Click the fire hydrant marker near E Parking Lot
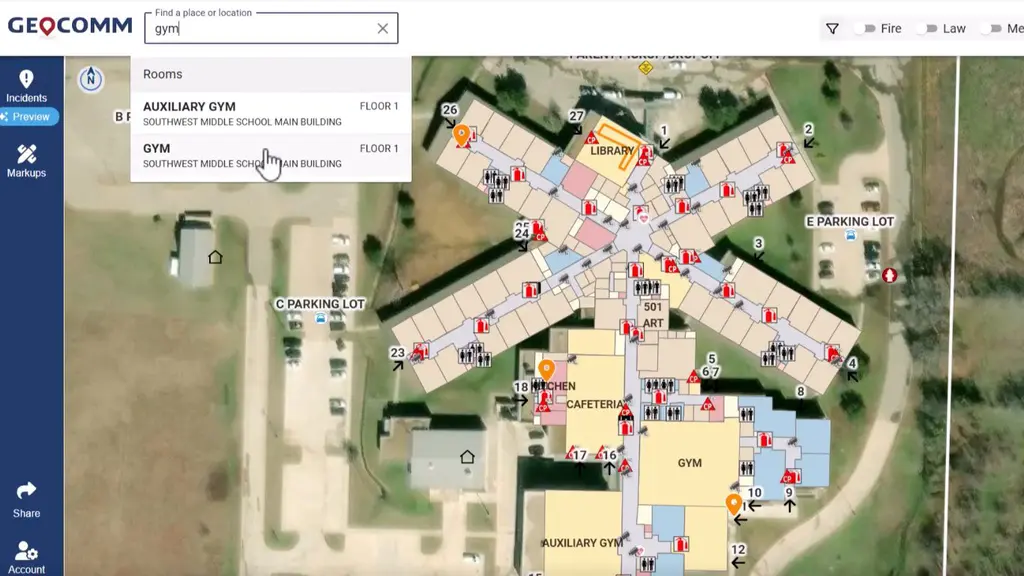Screen dimensions: 1024x576 889,275
